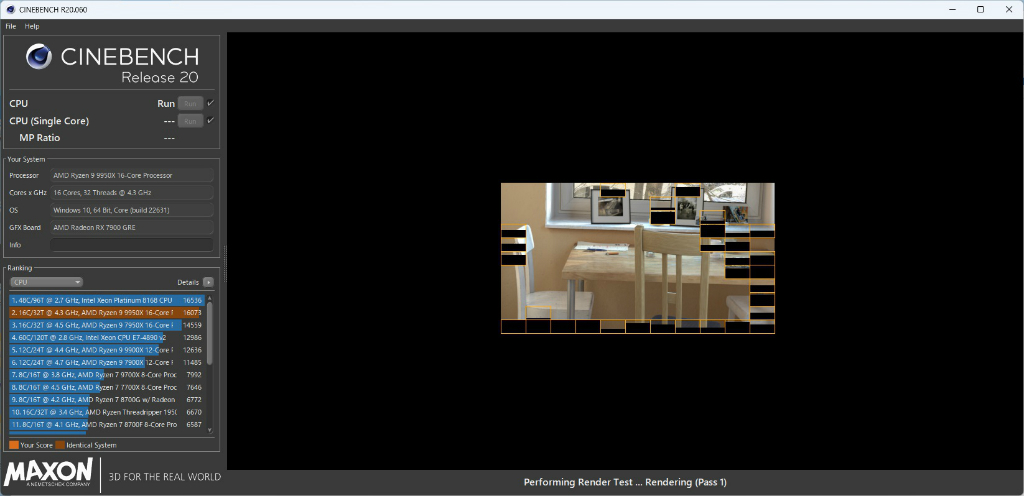Open the ranking Details arrow button
Screen dimensions: 1024x496
pos(208,282)
